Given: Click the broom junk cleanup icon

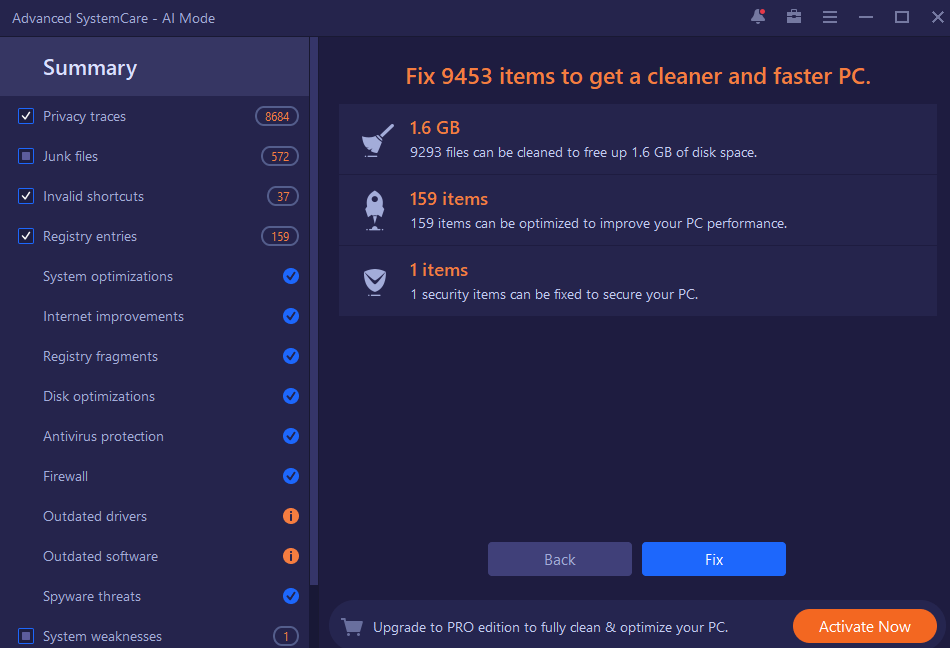Looking at the screenshot, I should (x=377, y=140).
